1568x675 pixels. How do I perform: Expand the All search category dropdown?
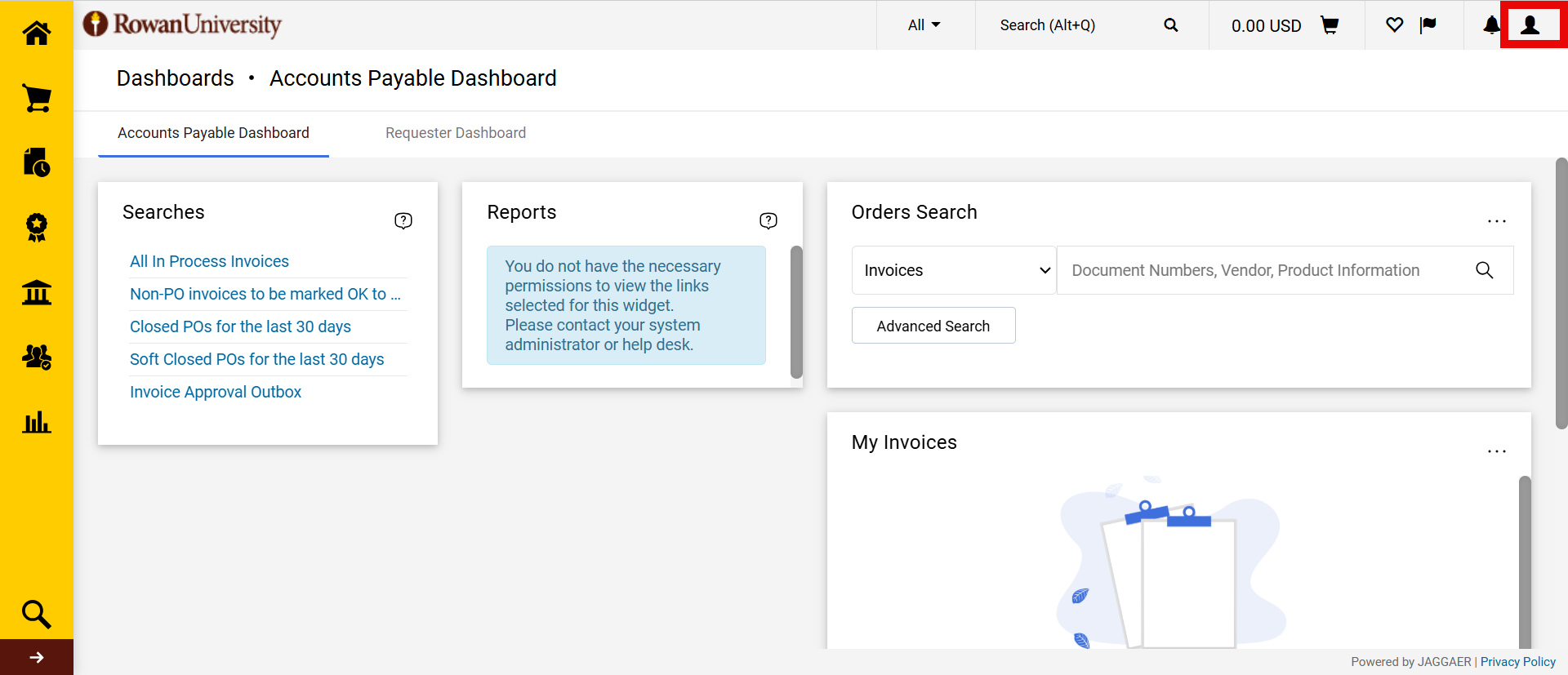click(x=924, y=25)
